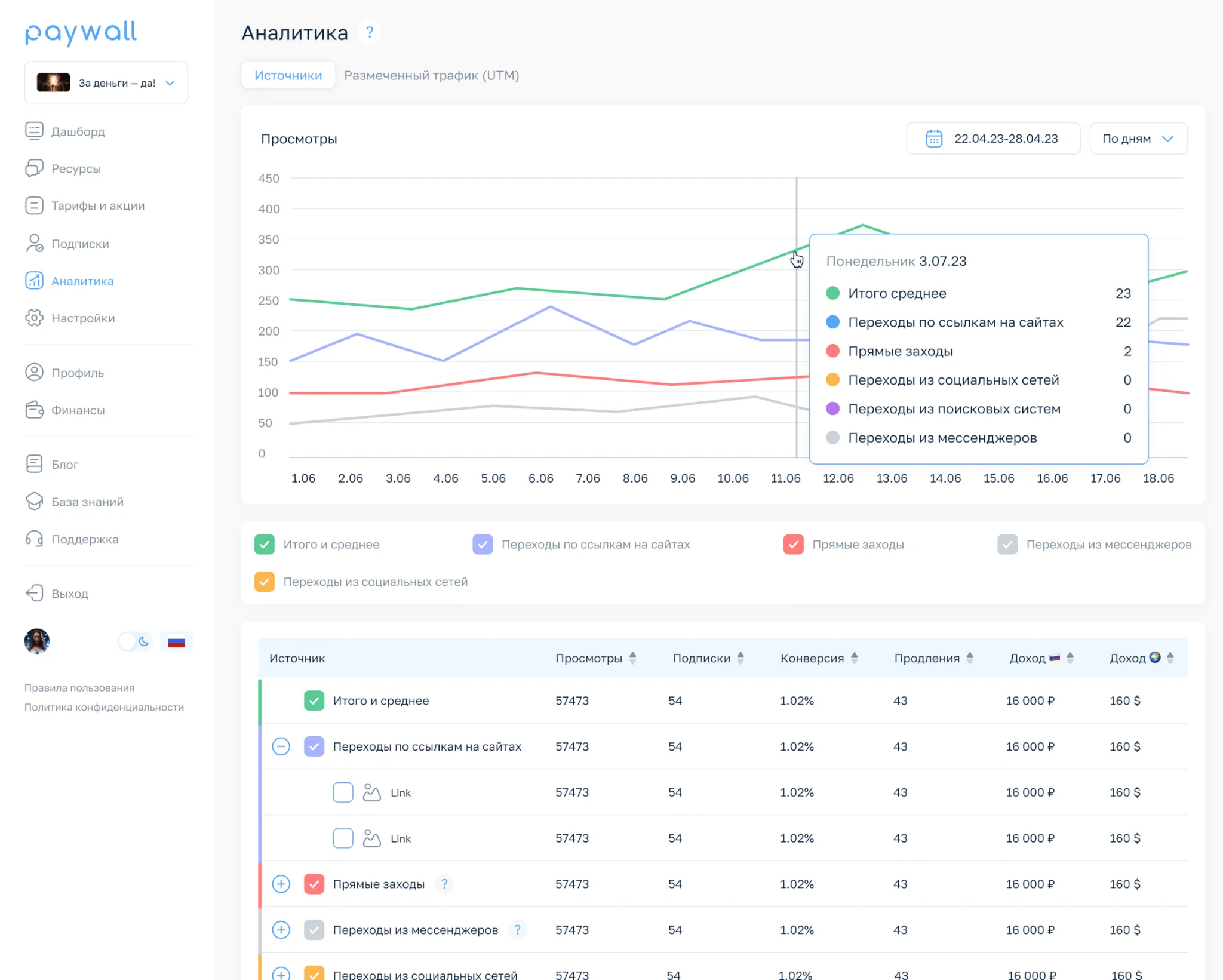Open the date range picker 22.04.23-28.04.23

coord(993,139)
